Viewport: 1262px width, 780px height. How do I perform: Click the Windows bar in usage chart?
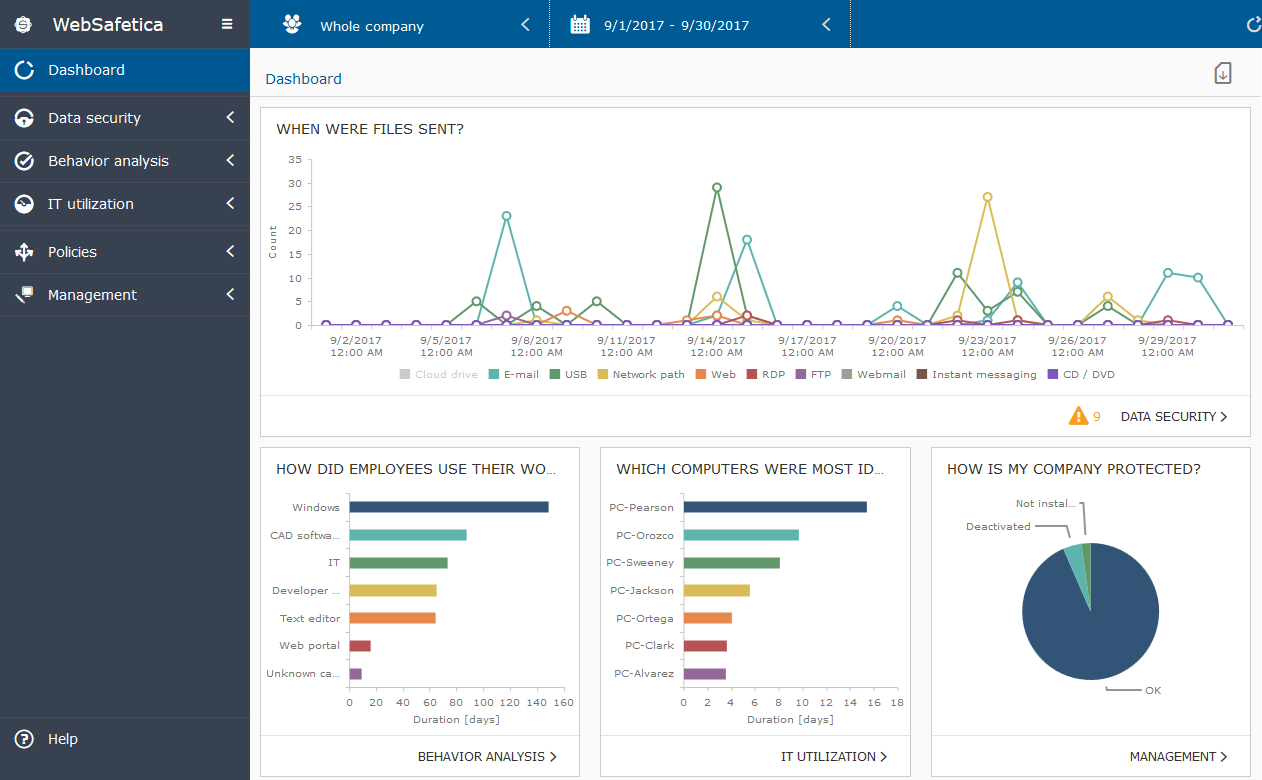(x=448, y=507)
